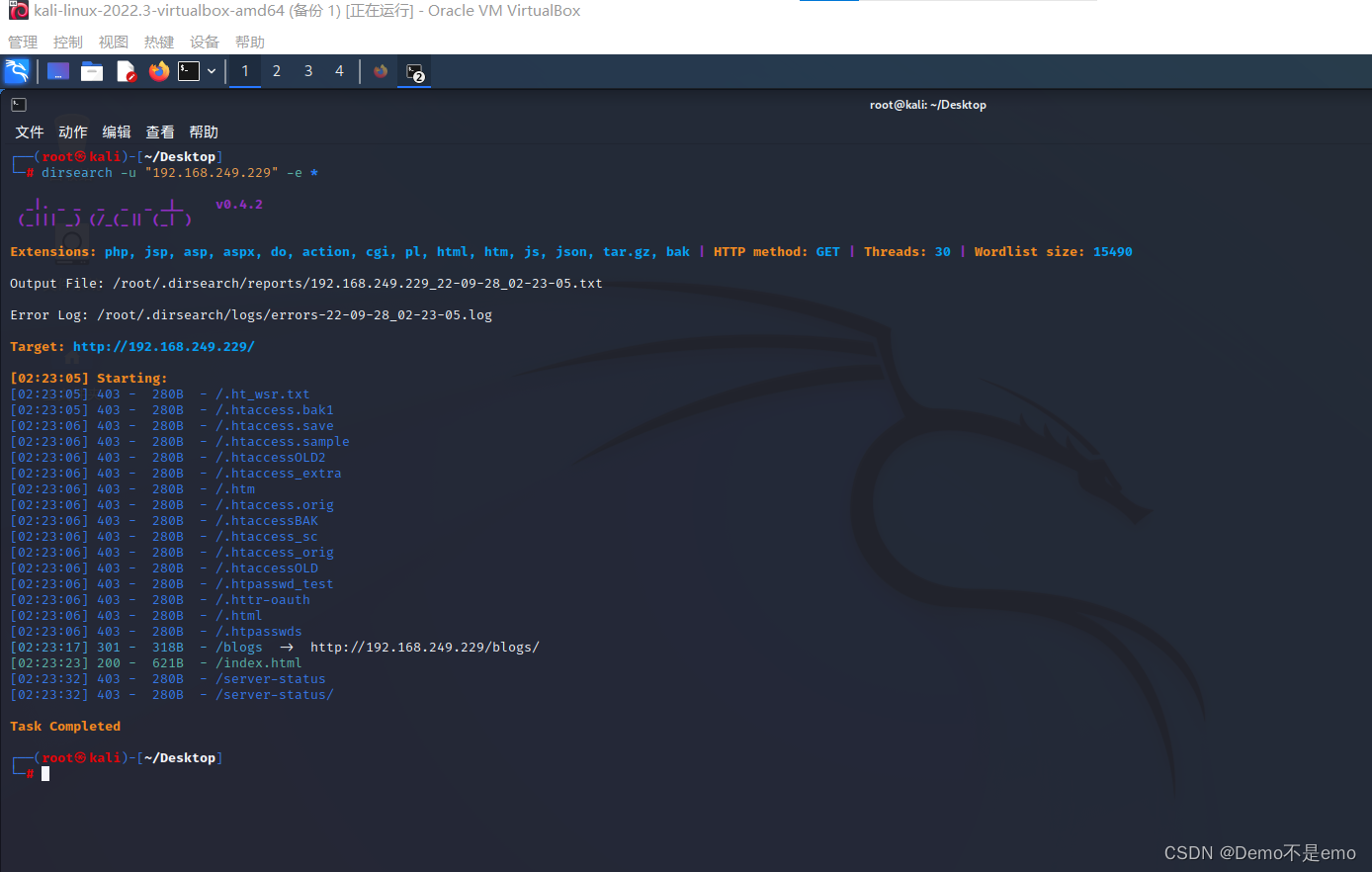
Task: Click the /blogs result path
Action: coord(239,648)
